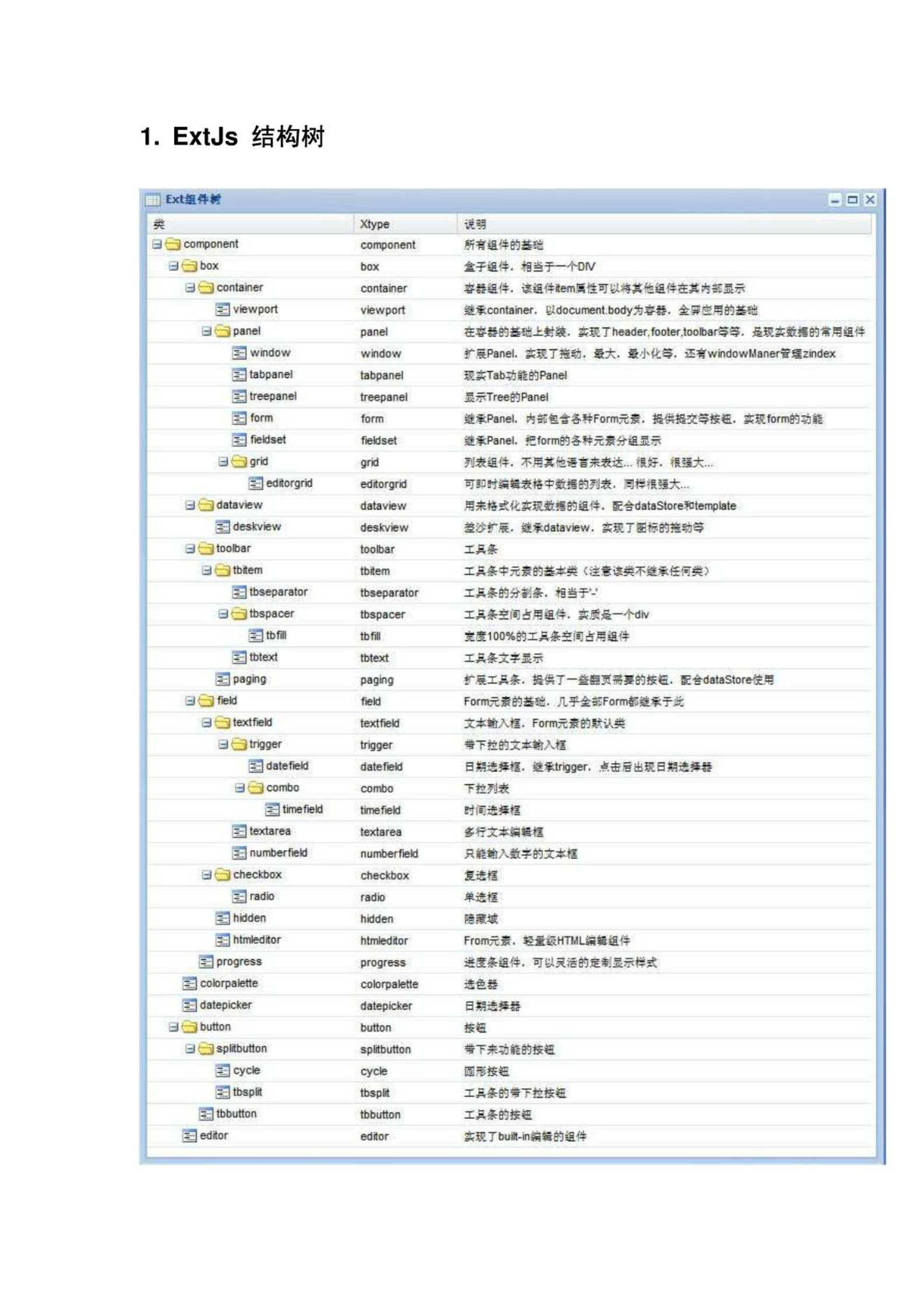
Task: Click the '工具条文字显示' description cell
Action: click(503, 658)
